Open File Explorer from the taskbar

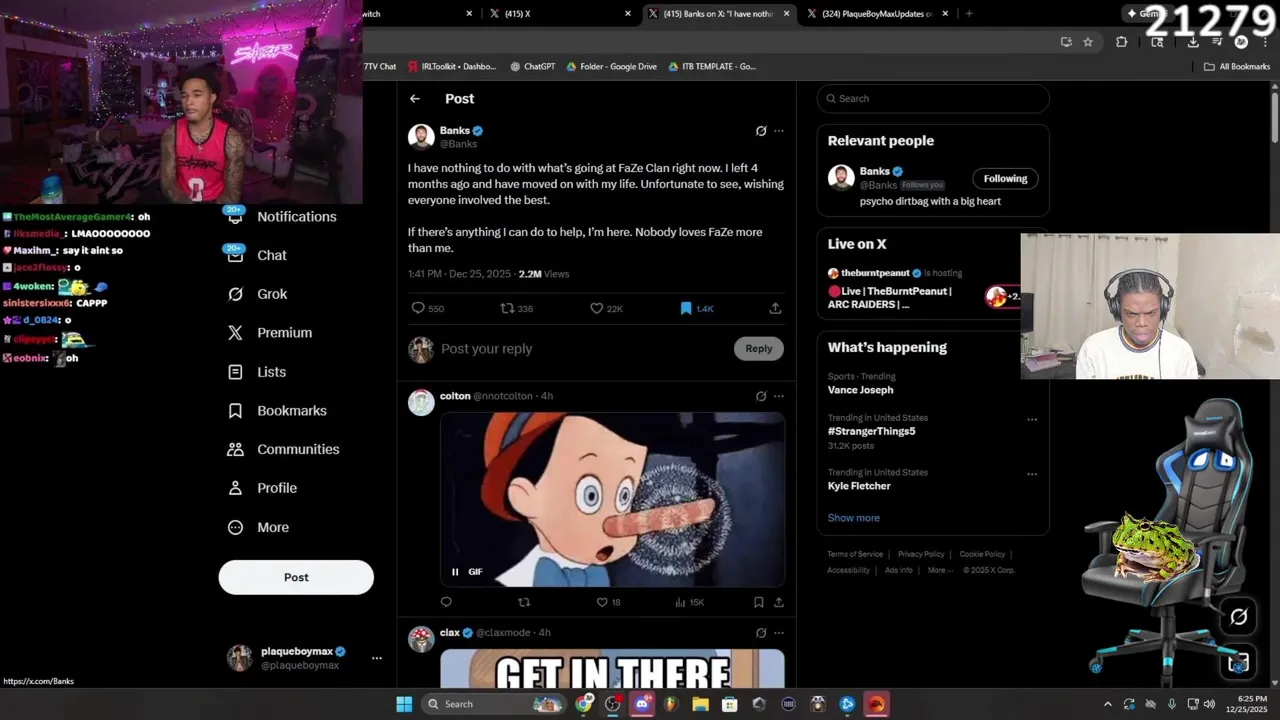pos(701,704)
